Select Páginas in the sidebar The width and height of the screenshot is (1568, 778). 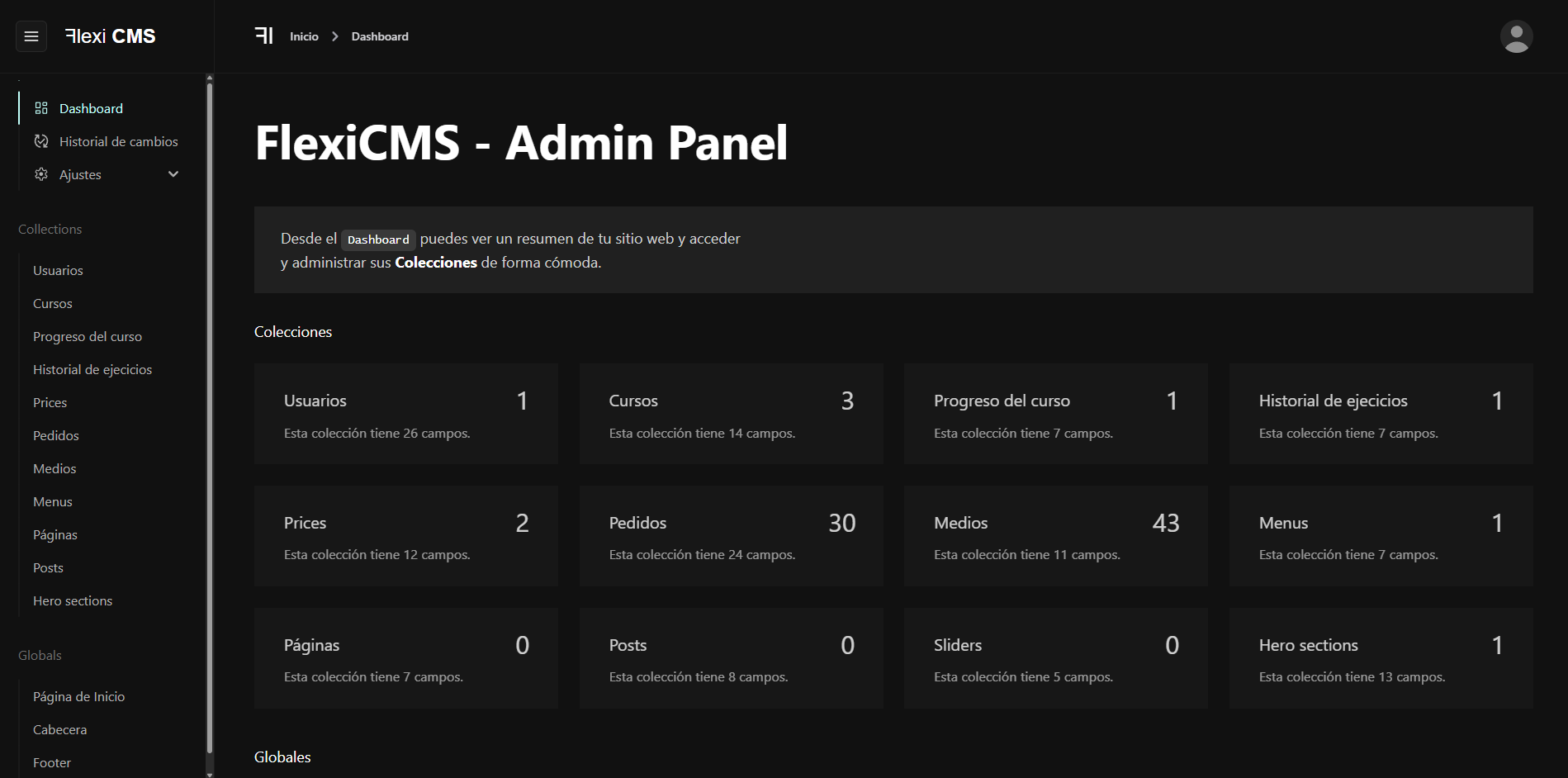pos(55,534)
